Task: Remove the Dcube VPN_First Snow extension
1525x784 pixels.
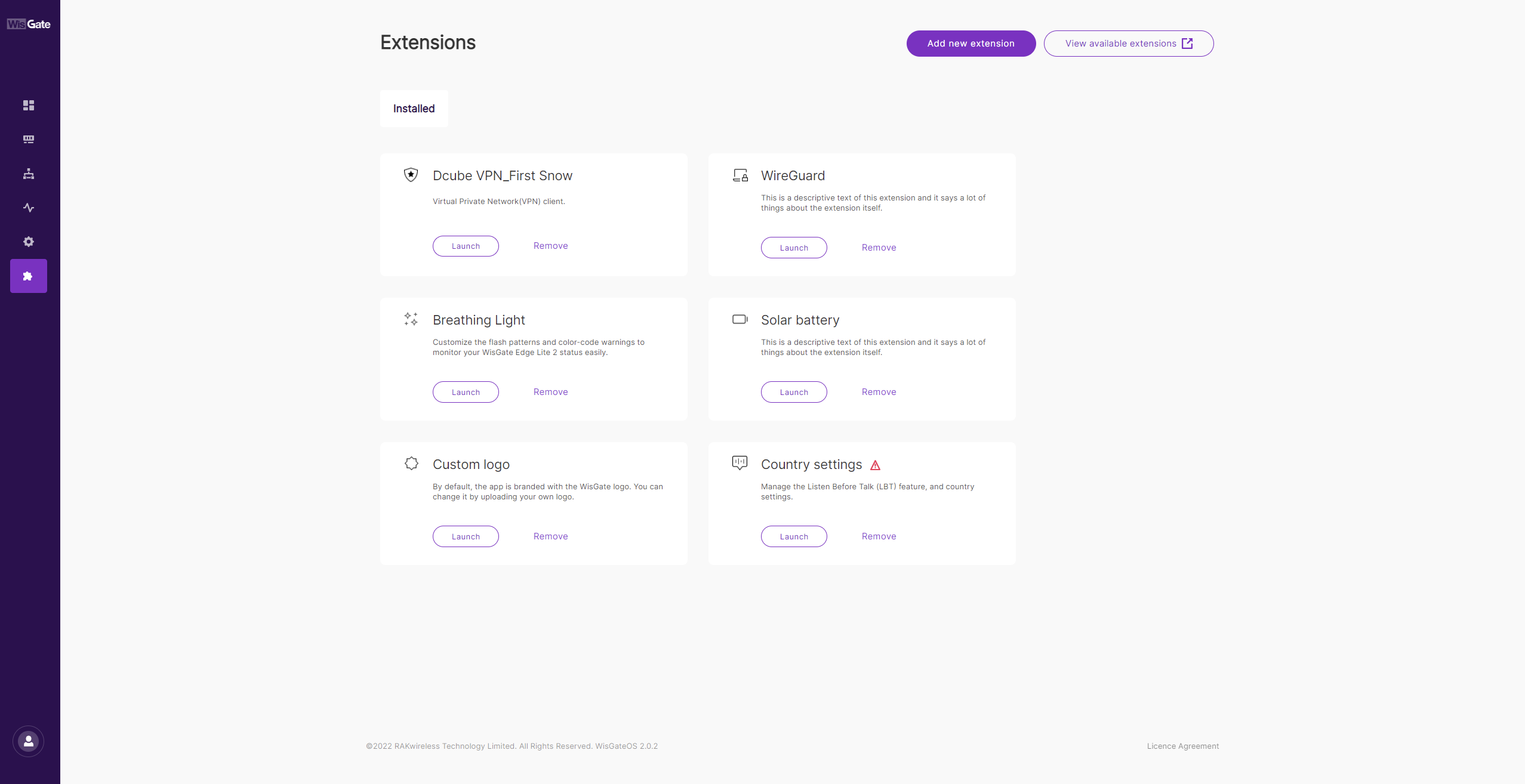Action: click(x=550, y=246)
